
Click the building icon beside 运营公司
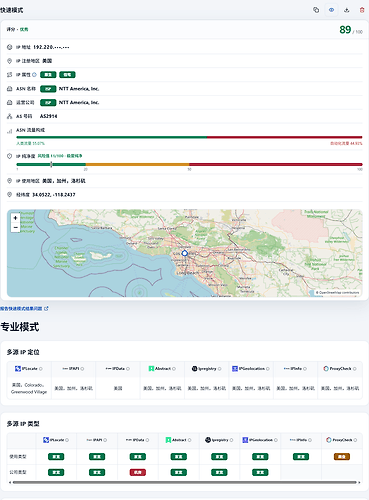(x=9, y=102)
